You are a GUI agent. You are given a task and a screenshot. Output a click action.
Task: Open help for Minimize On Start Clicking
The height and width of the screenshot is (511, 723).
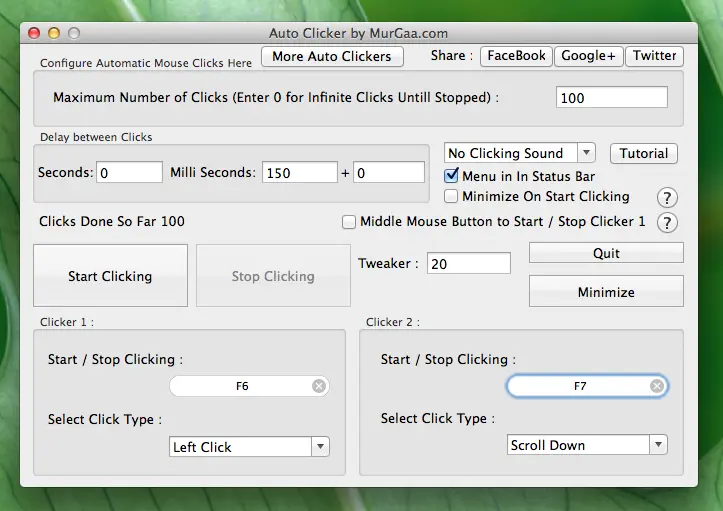[667, 198]
